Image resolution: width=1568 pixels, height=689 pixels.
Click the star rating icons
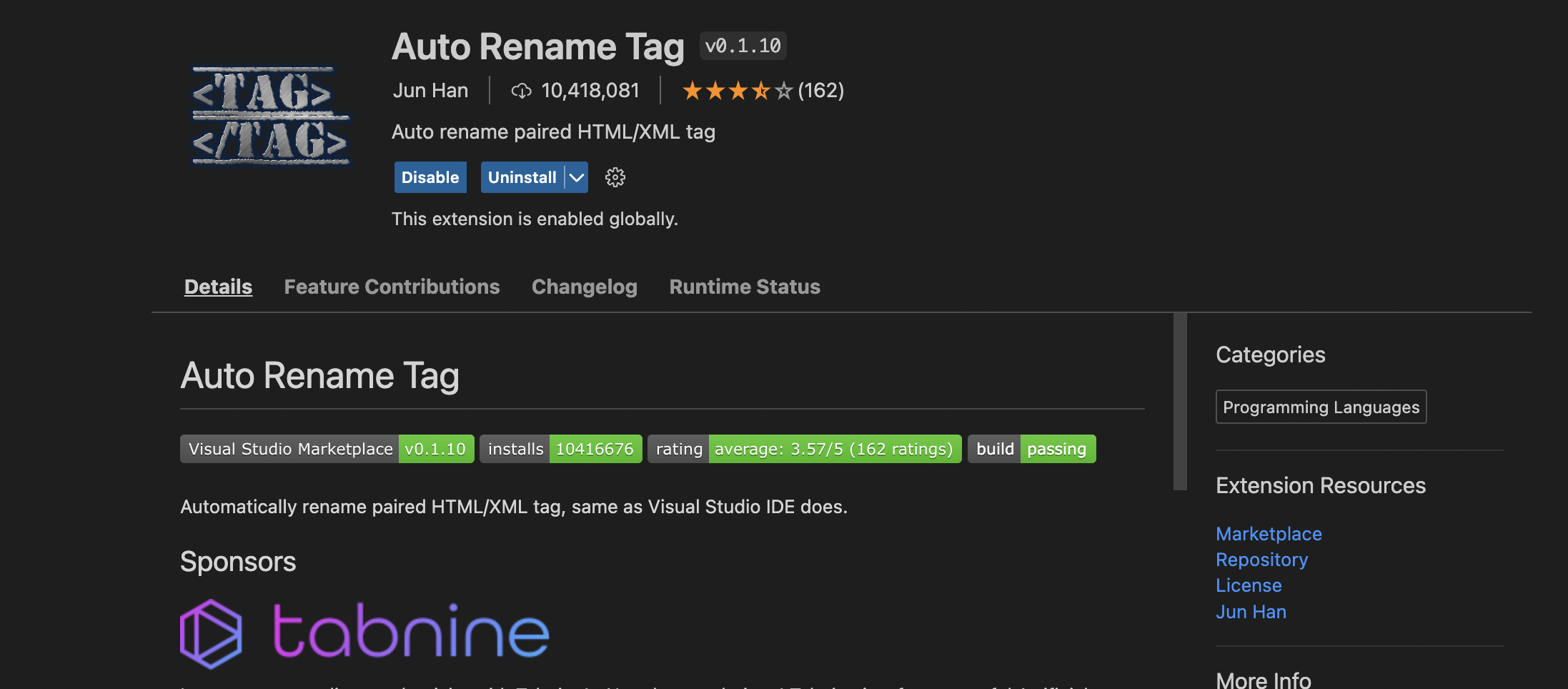[738, 91]
